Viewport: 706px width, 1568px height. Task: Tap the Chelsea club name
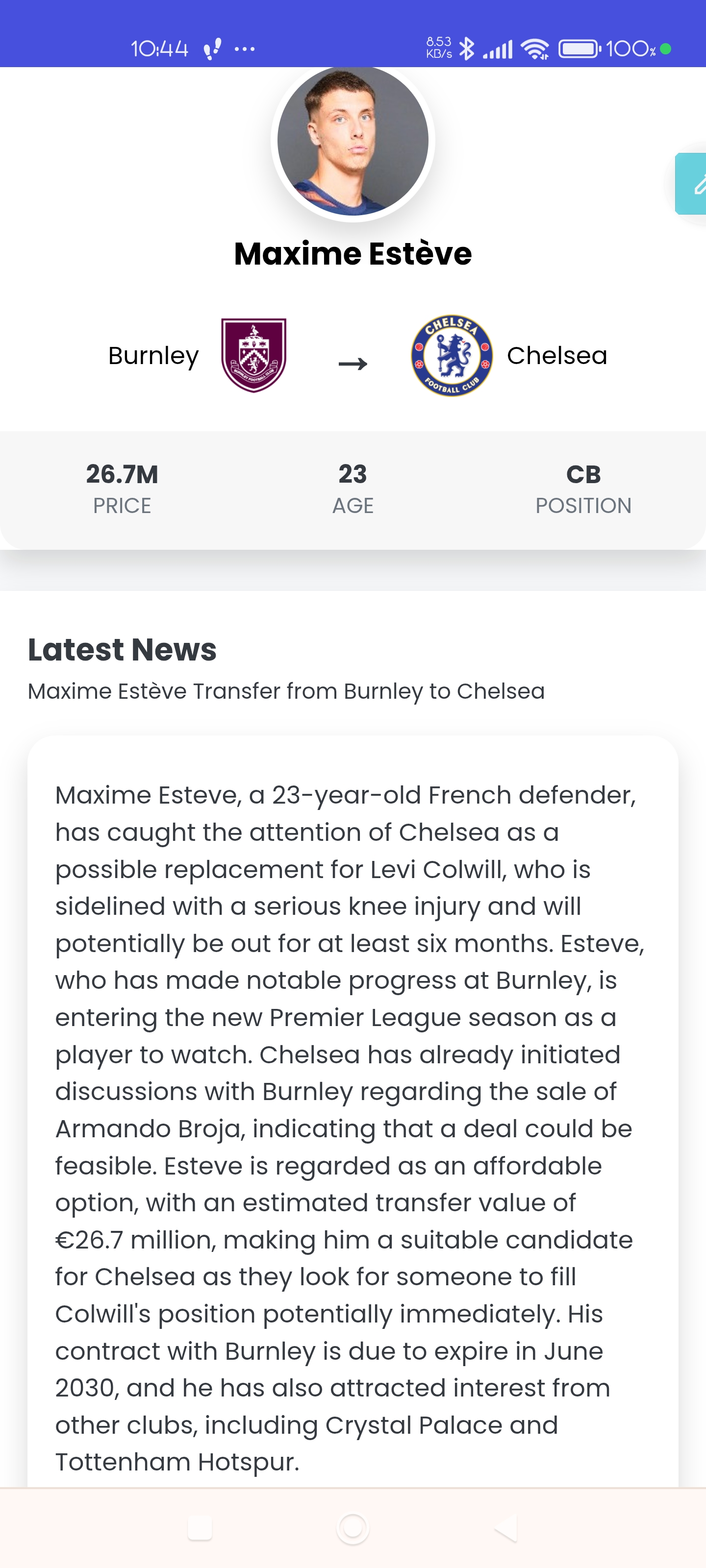tap(557, 355)
